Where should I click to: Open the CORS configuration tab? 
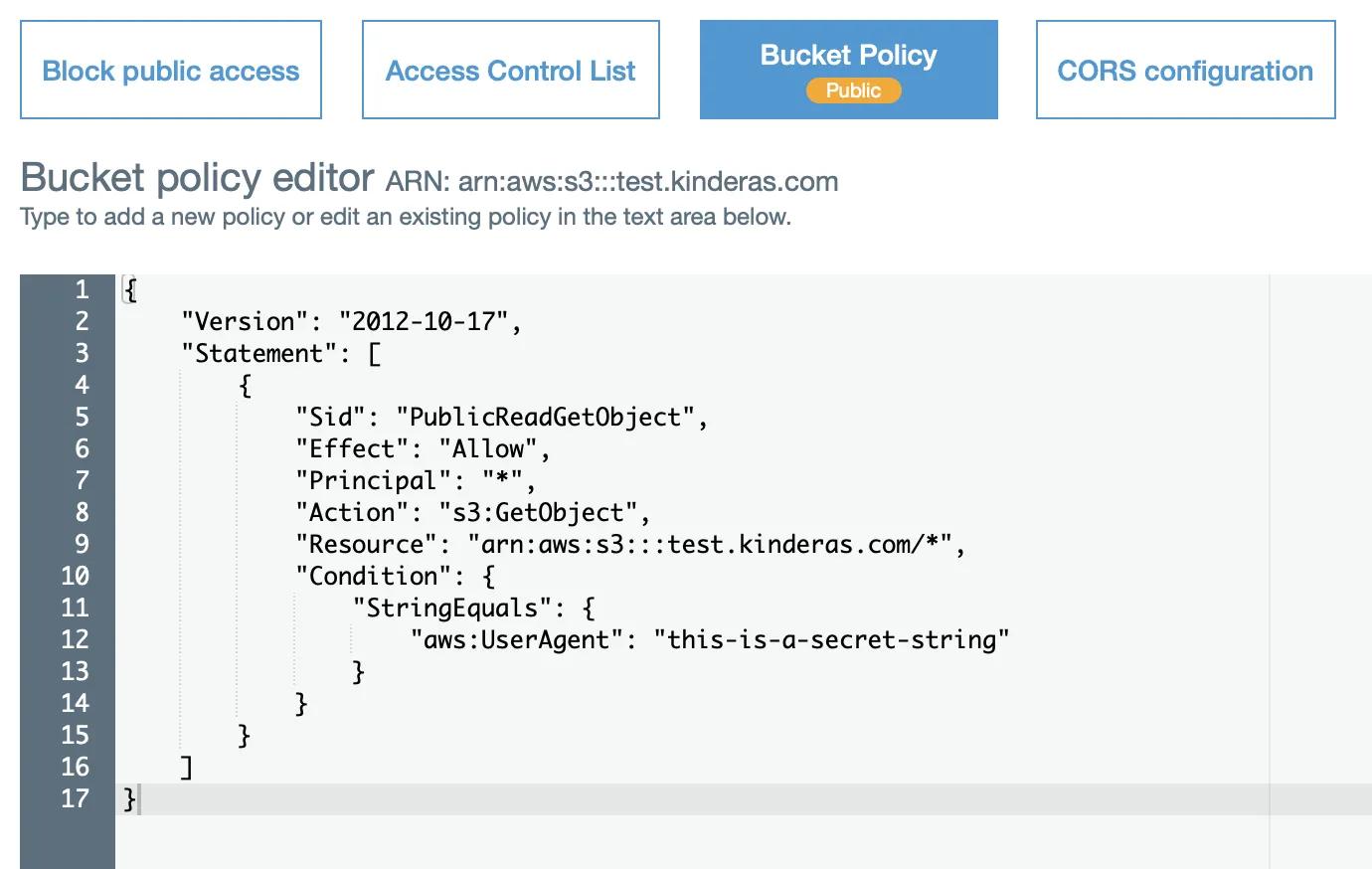pos(1184,71)
